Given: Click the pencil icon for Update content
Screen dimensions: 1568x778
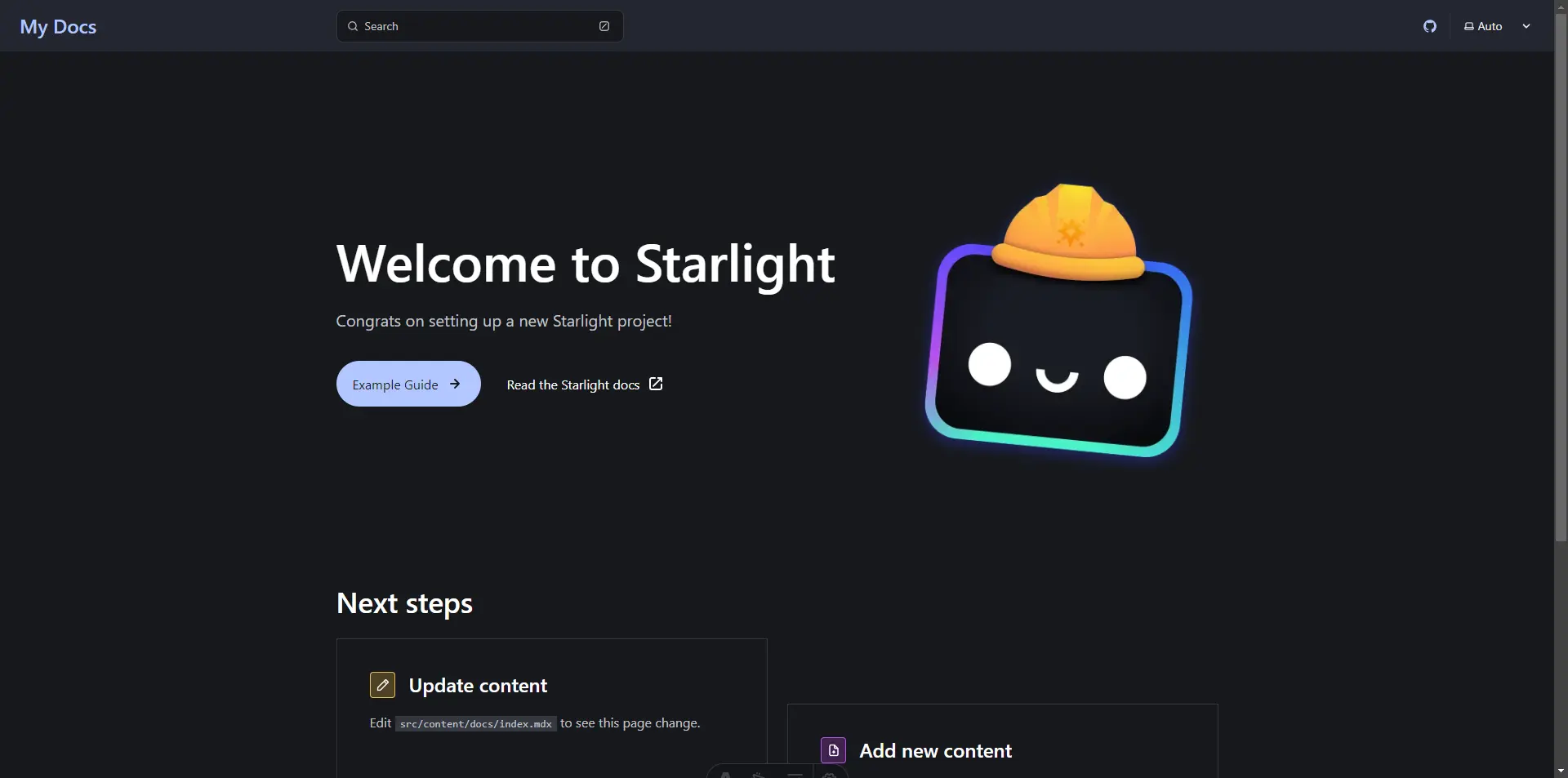Looking at the screenshot, I should coord(382,685).
